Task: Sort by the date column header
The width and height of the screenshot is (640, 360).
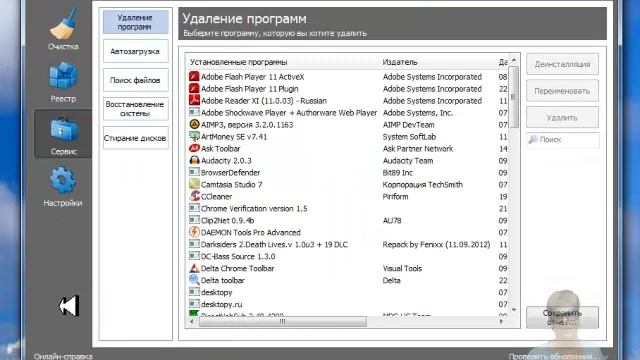Action: 502,62
